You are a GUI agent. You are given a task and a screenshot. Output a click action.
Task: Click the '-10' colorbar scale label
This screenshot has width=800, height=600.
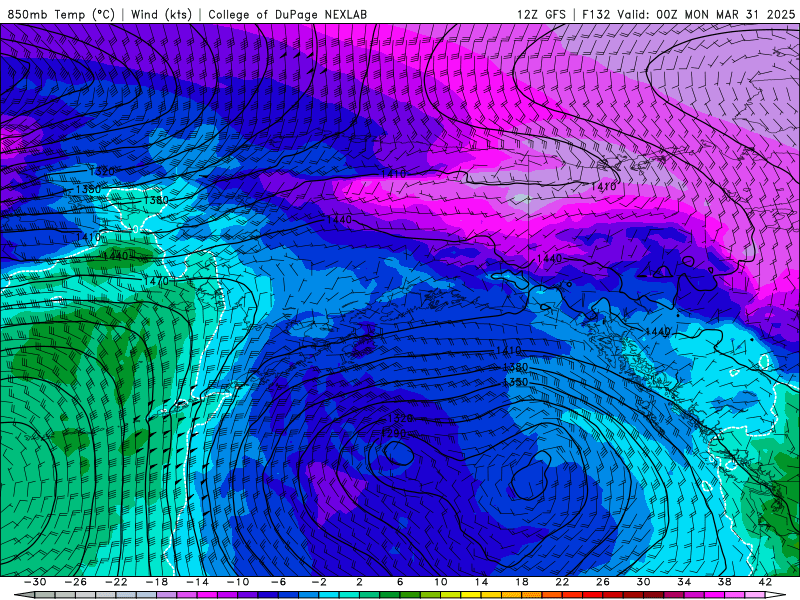point(238,582)
